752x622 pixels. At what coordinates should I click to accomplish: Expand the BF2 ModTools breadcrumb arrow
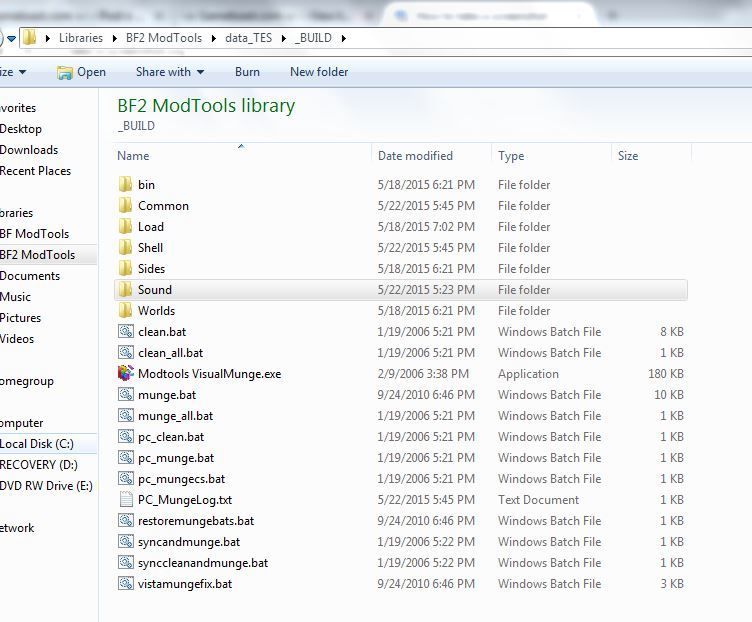(214, 38)
